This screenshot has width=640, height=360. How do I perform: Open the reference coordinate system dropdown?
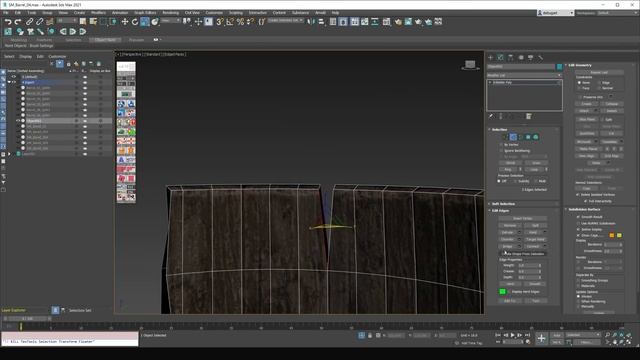coord(171,20)
